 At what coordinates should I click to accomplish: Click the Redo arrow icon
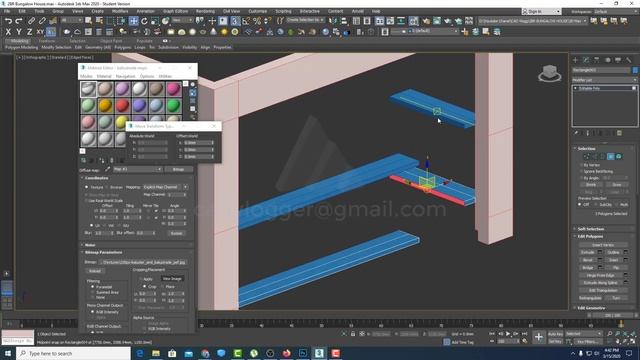19,20
